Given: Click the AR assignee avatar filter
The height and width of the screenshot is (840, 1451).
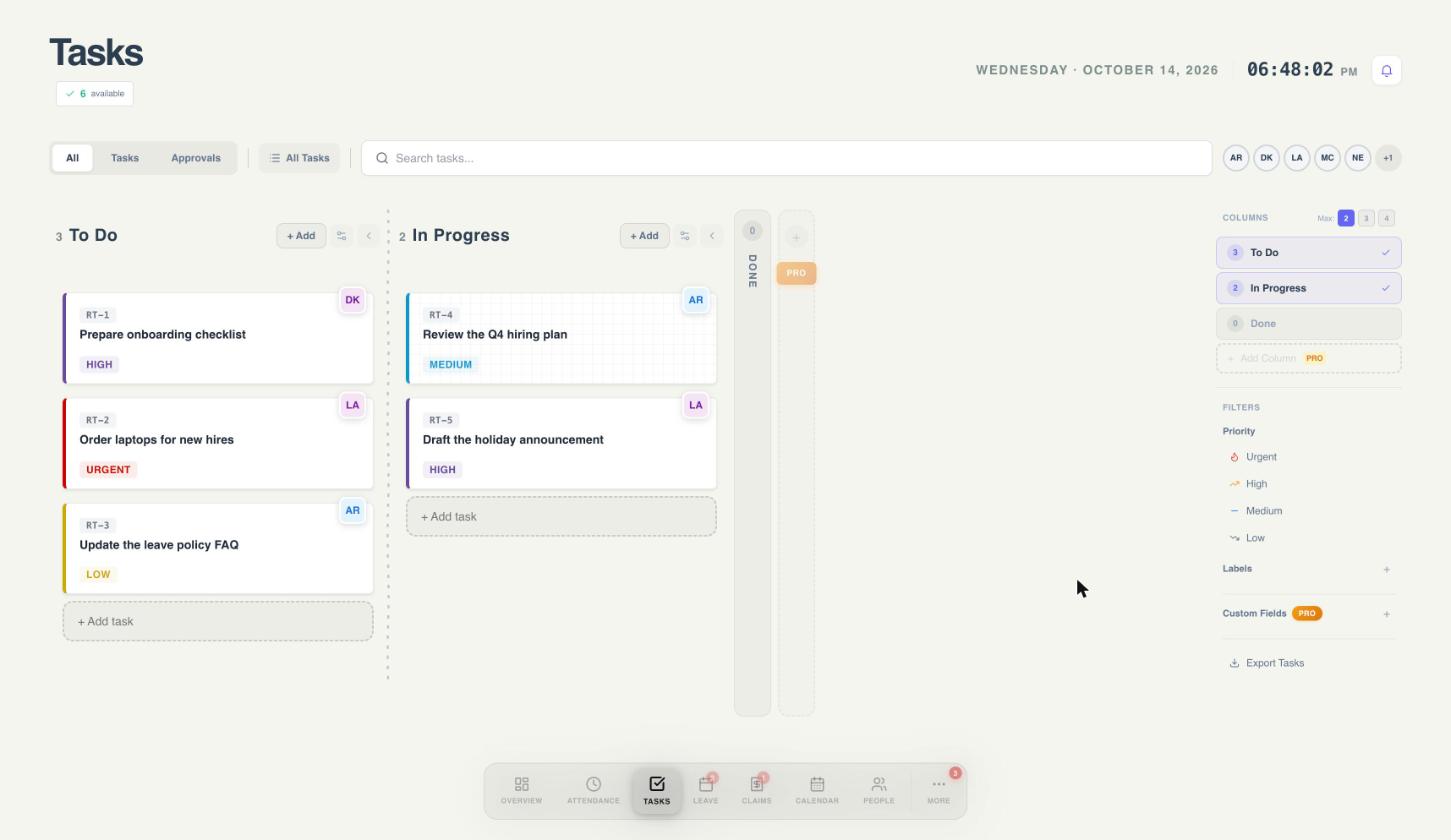Looking at the screenshot, I should click(1236, 158).
